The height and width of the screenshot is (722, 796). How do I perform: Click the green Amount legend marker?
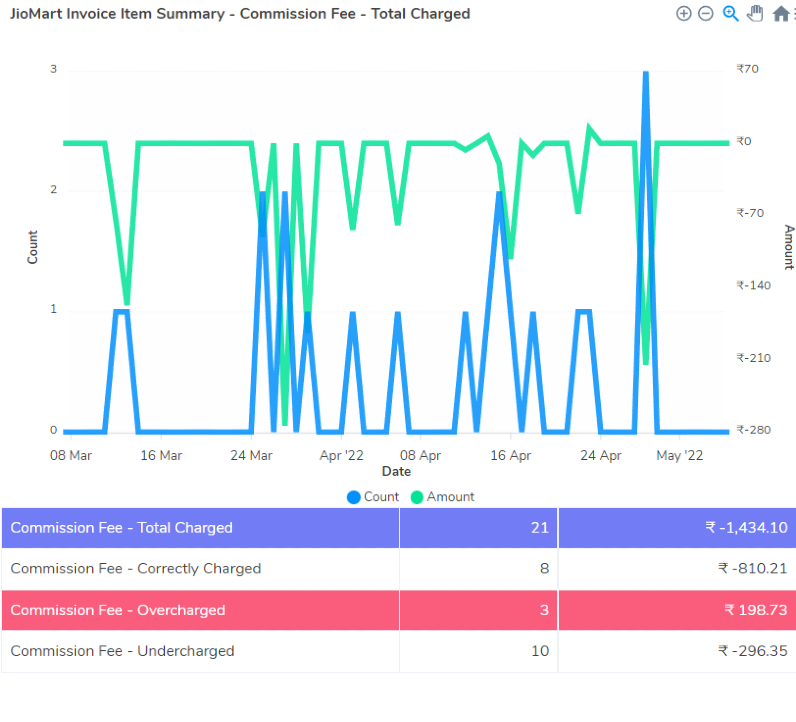click(x=417, y=497)
